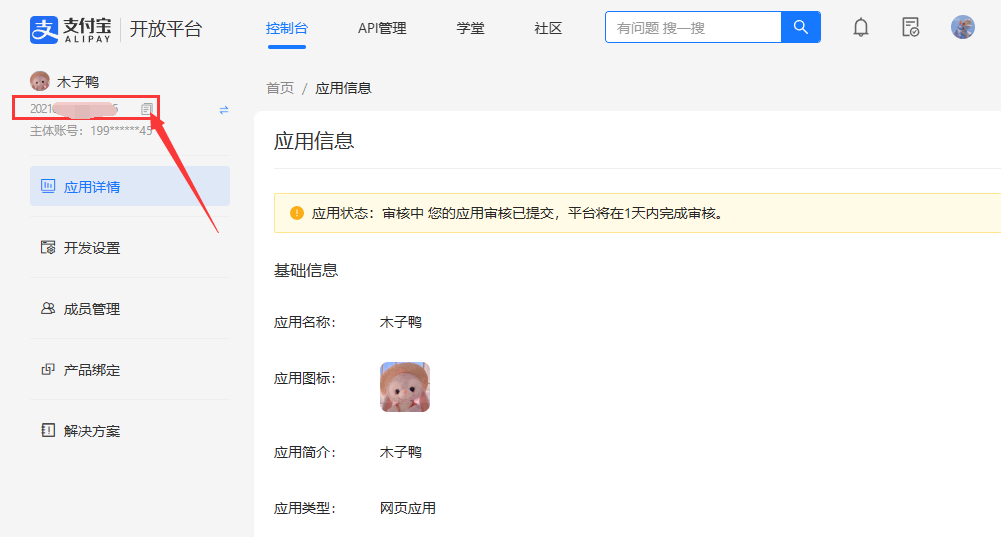Open the notification bell
The image size is (1001, 537).
(860, 28)
